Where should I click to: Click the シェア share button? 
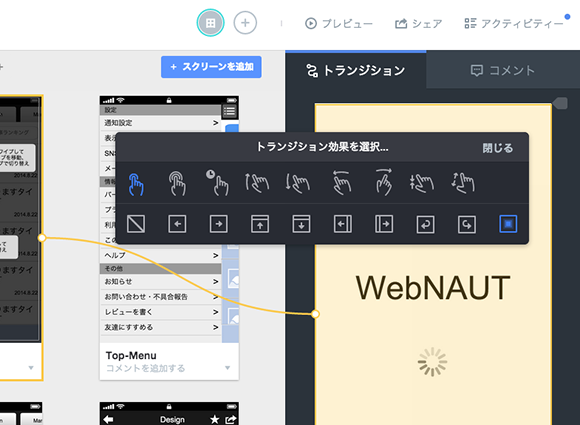(x=419, y=24)
